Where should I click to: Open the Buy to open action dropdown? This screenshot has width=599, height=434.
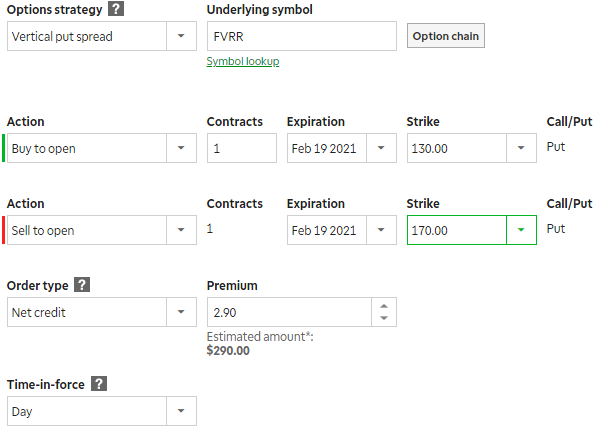[x=181, y=148]
